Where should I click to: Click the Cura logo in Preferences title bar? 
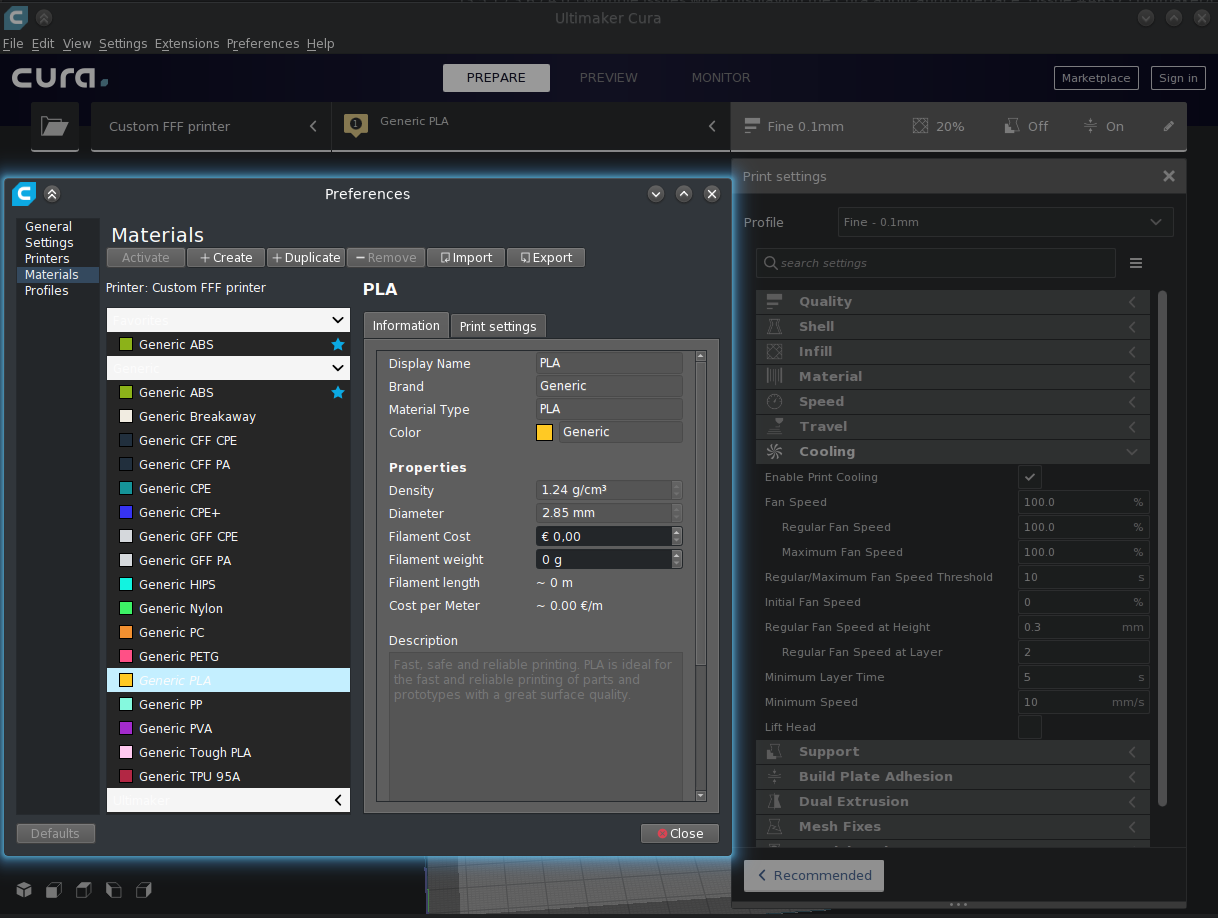point(23,193)
